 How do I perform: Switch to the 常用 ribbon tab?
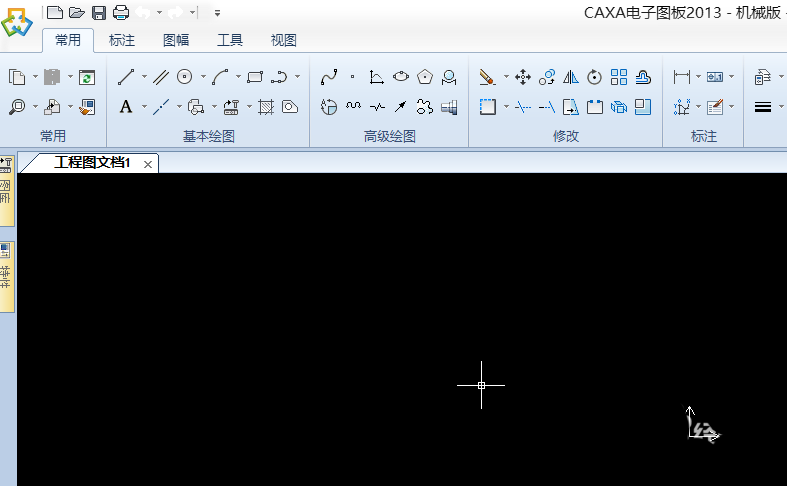pos(68,40)
